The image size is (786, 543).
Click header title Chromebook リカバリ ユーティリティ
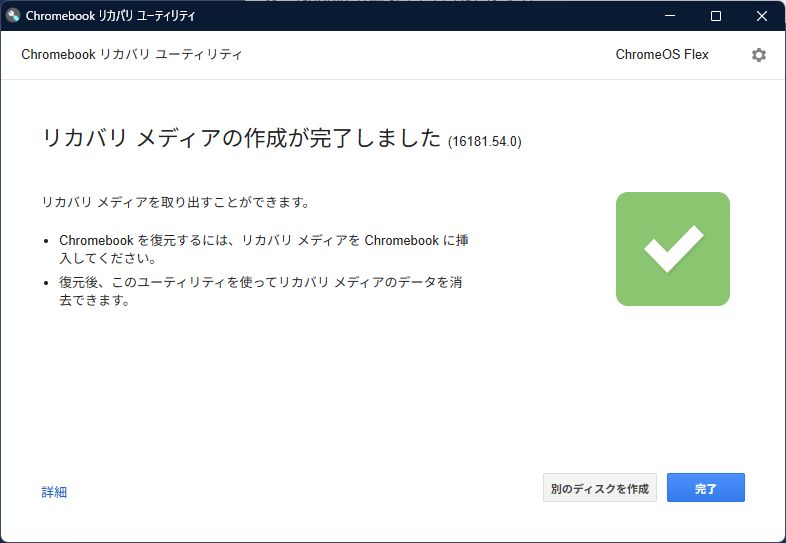point(132,54)
